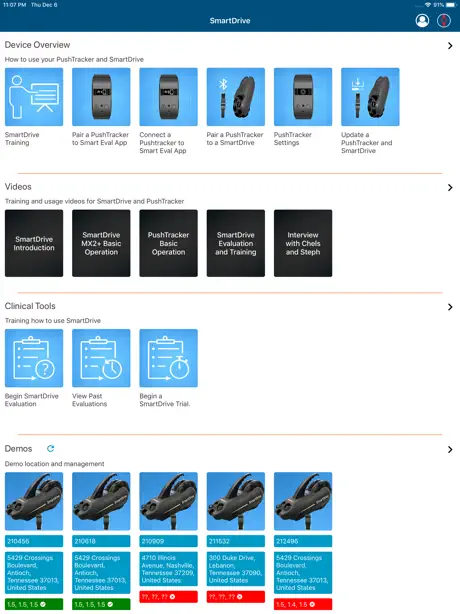Screen dimensions: 460x614
Task: Play Interview with Chels and Steph video
Action: (303, 243)
